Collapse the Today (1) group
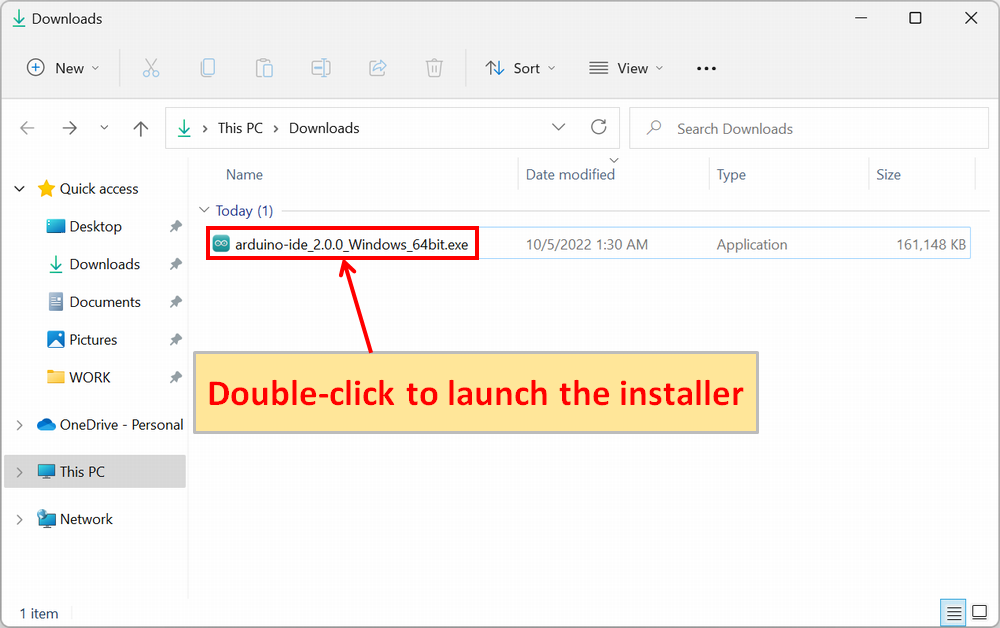The width and height of the screenshot is (1000, 628). 204,210
